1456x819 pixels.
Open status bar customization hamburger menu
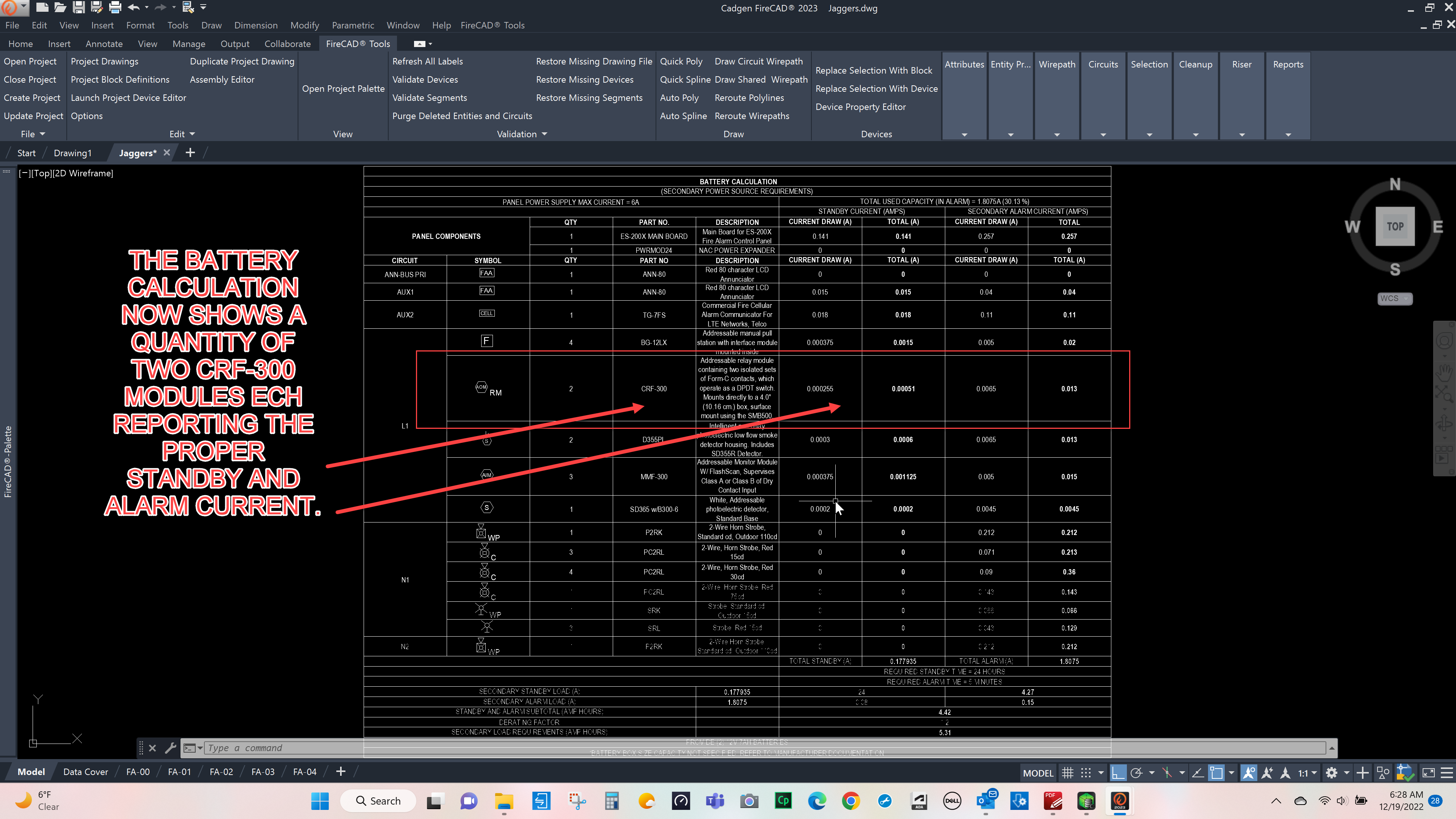[x=1447, y=773]
